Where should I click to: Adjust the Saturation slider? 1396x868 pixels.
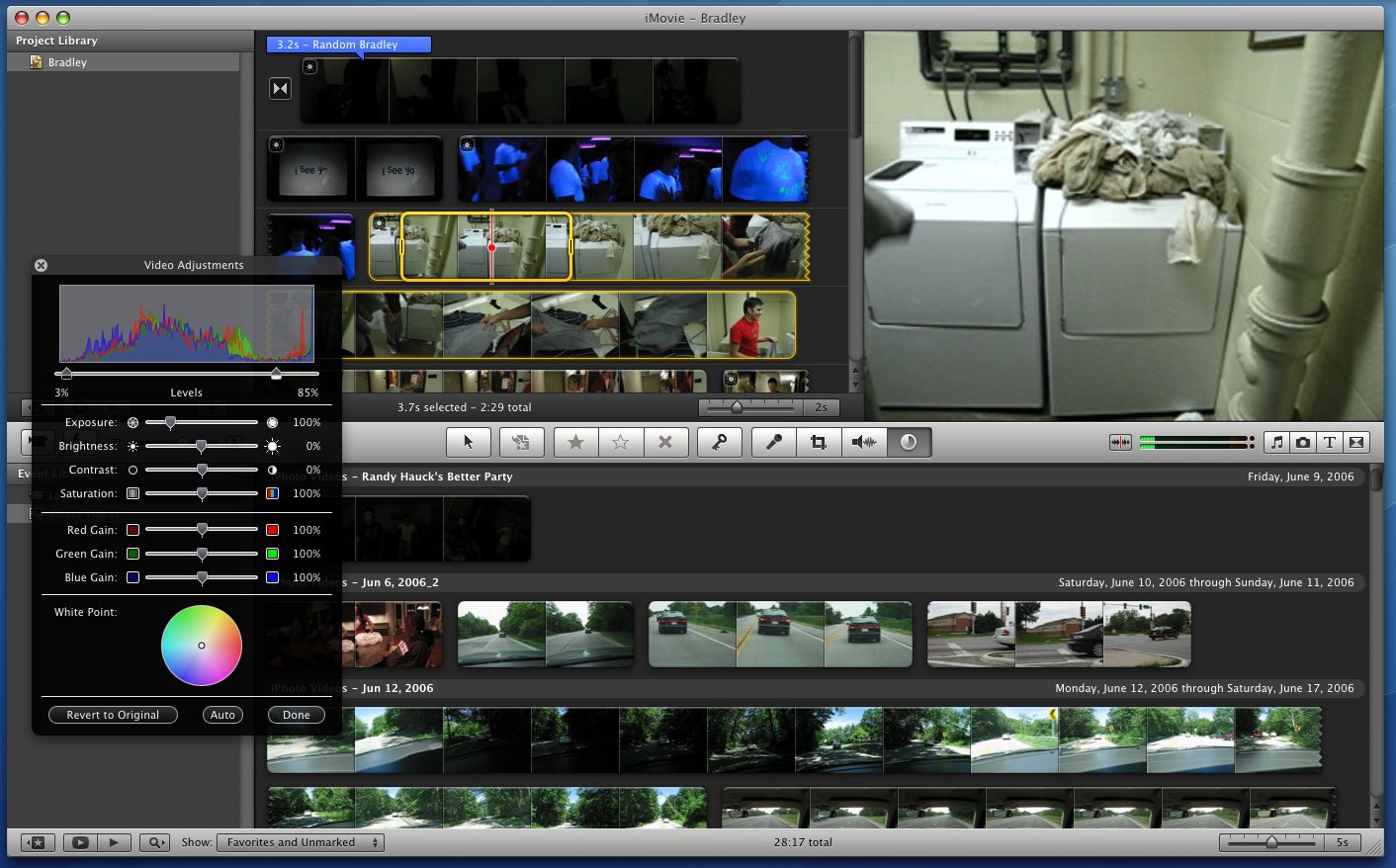202,493
